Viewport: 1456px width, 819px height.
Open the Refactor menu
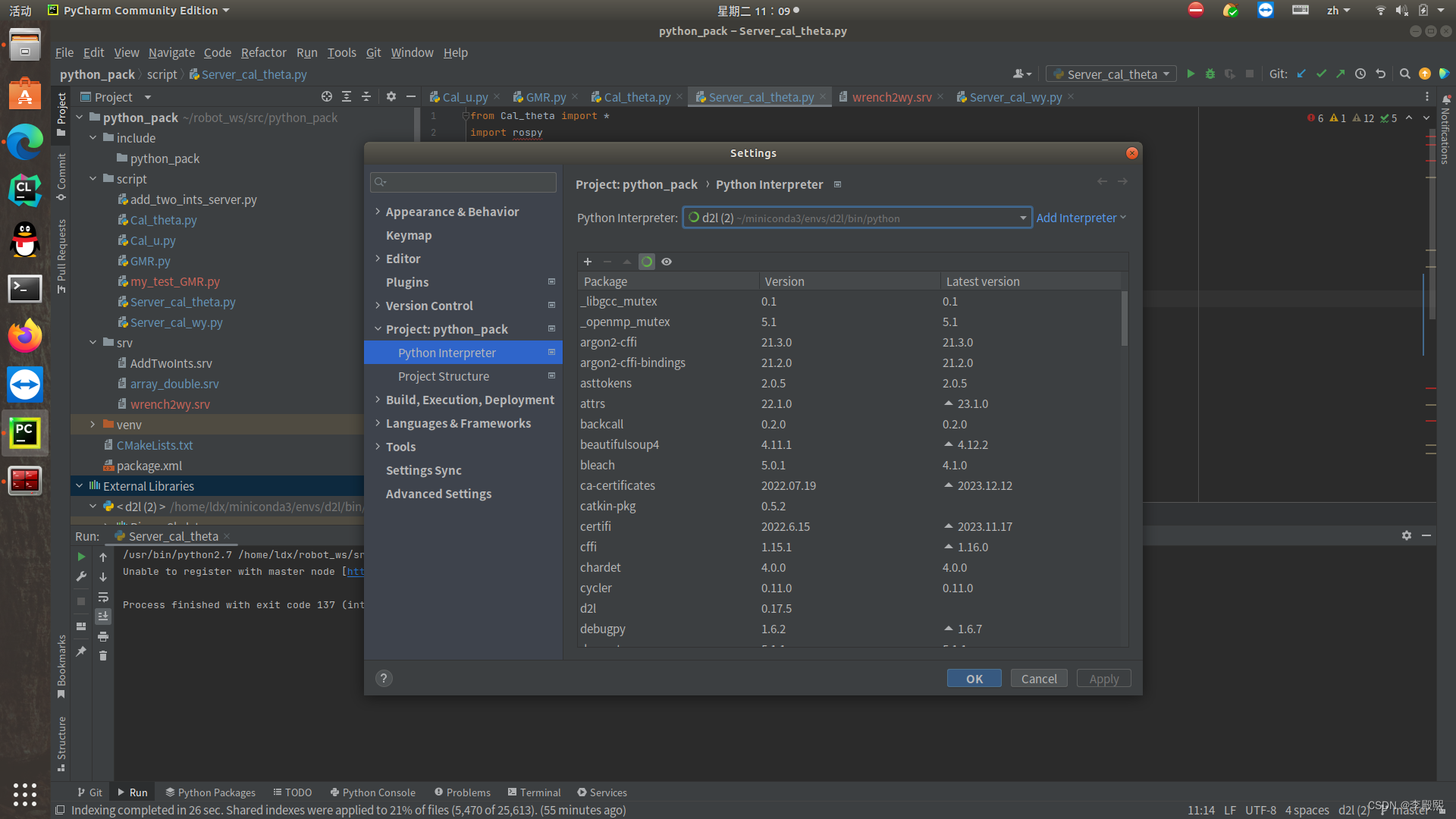pyautogui.click(x=263, y=52)
